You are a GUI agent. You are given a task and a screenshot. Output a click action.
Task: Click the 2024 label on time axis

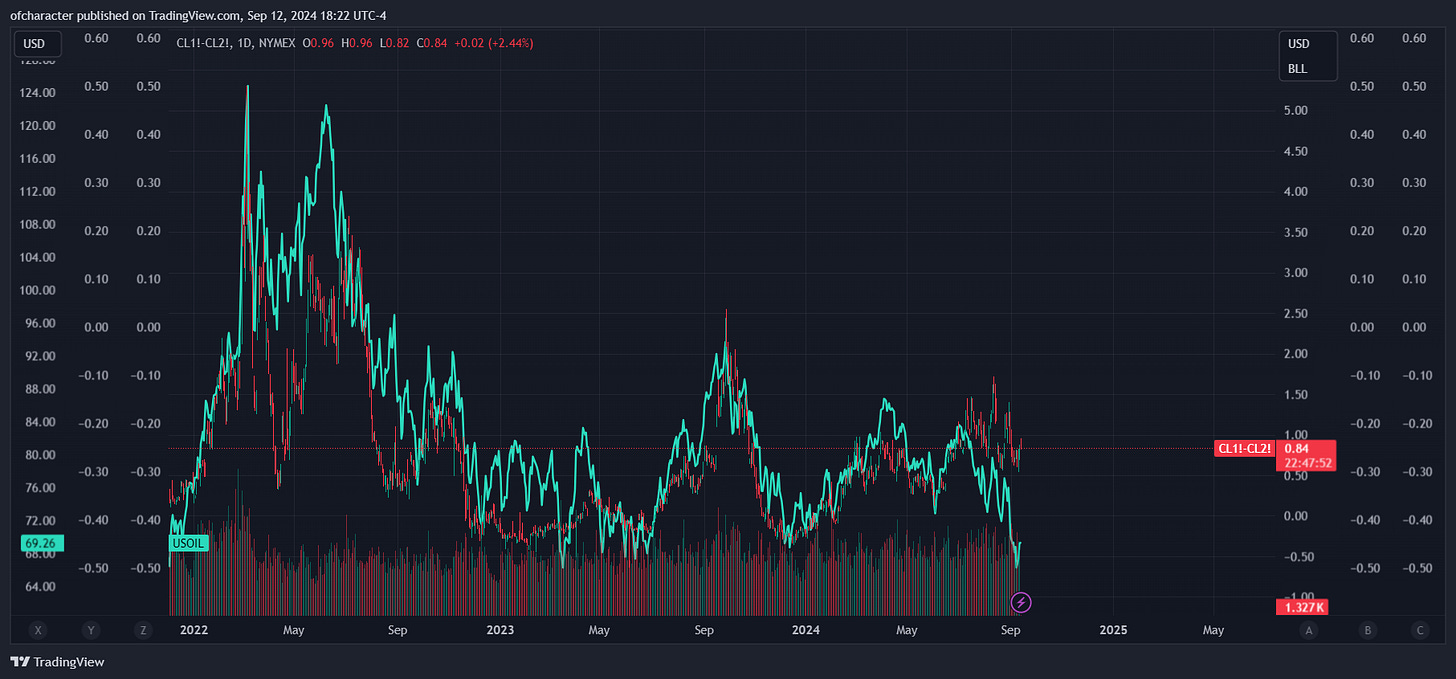805,630
